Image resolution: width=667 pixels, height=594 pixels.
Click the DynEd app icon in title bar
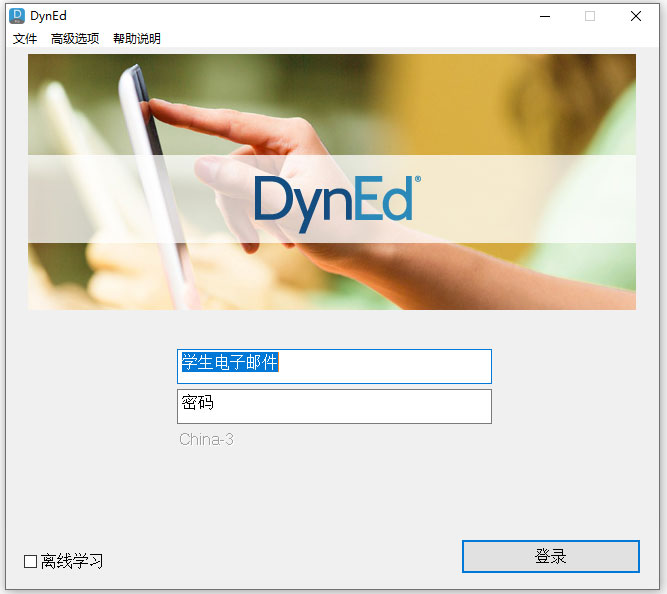click(x=17, y=16)
